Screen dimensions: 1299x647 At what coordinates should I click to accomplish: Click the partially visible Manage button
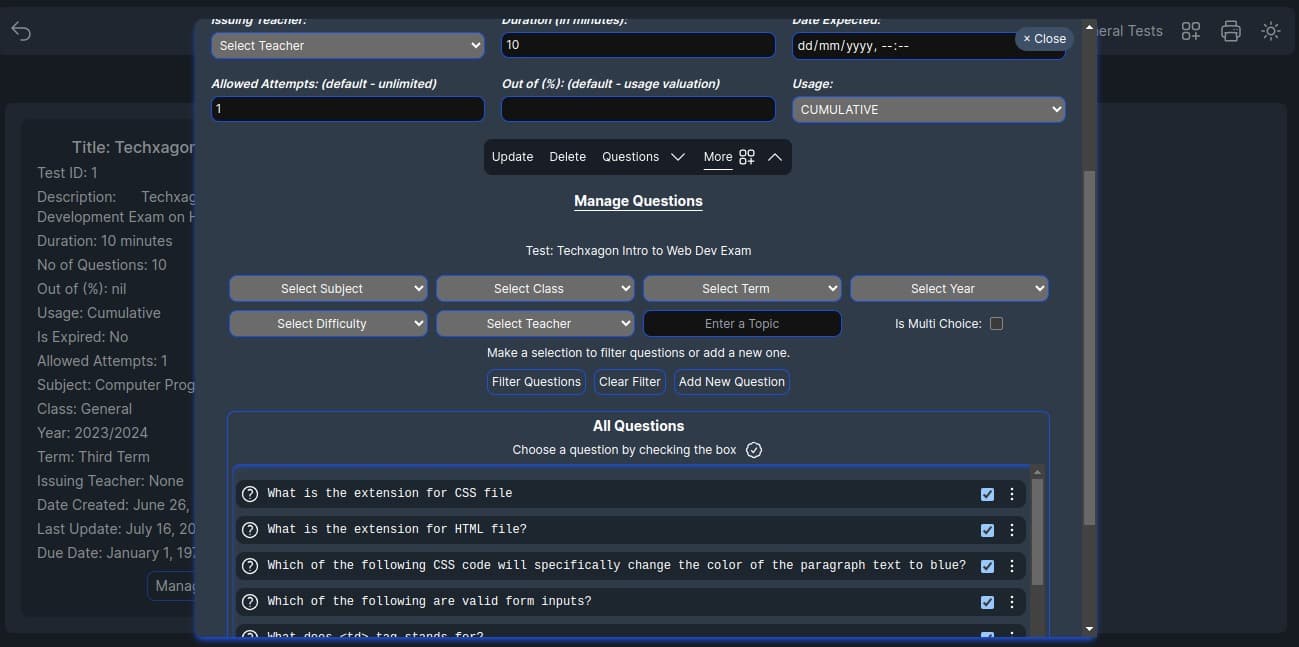pyautogui.click(x=172, y=586)
